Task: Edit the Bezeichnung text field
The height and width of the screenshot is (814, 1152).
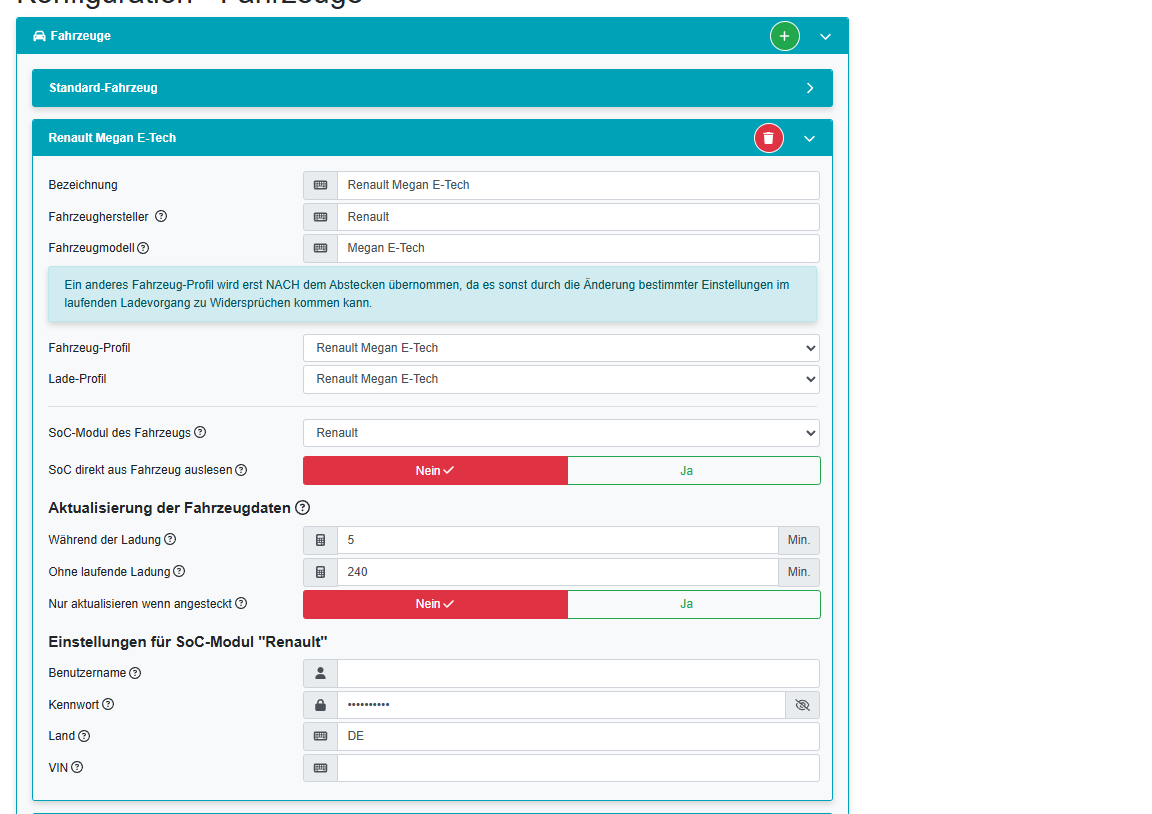Action: tap(578, 185)
